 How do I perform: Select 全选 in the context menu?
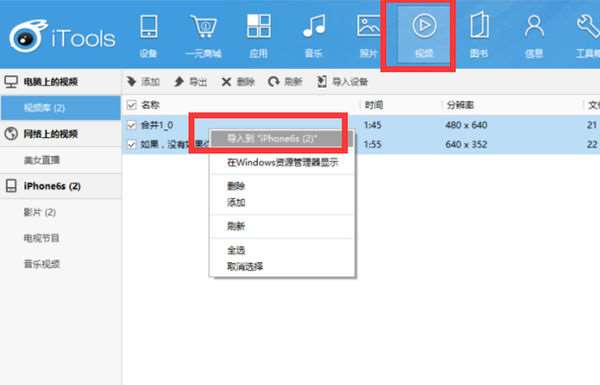pyautogui.click(x=236, y=250)
